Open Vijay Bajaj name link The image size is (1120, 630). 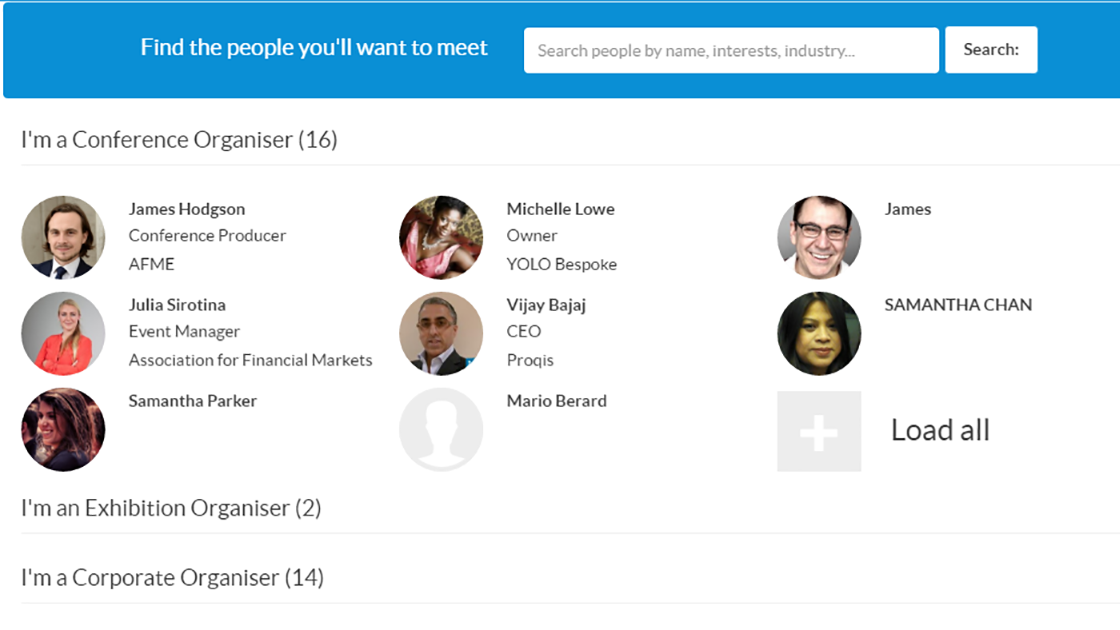(546, 305)
